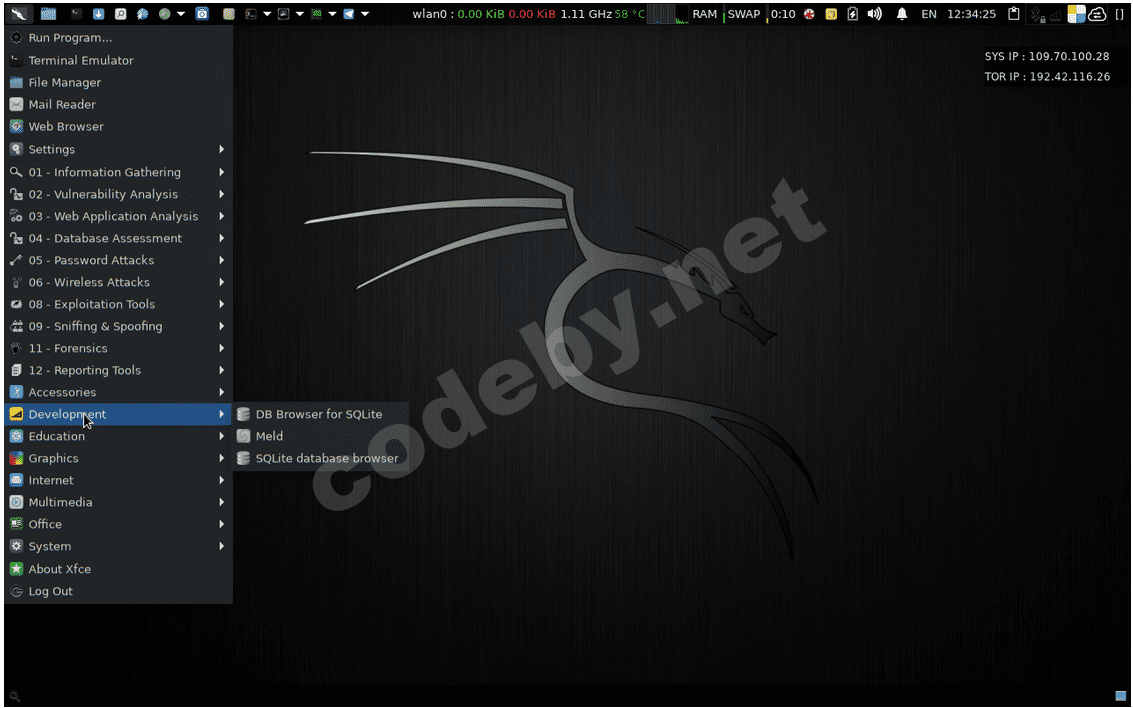Open the dropdown arrow beside the green globe
The height and width of the screenshot is (708, 1133).
[181, 14]
